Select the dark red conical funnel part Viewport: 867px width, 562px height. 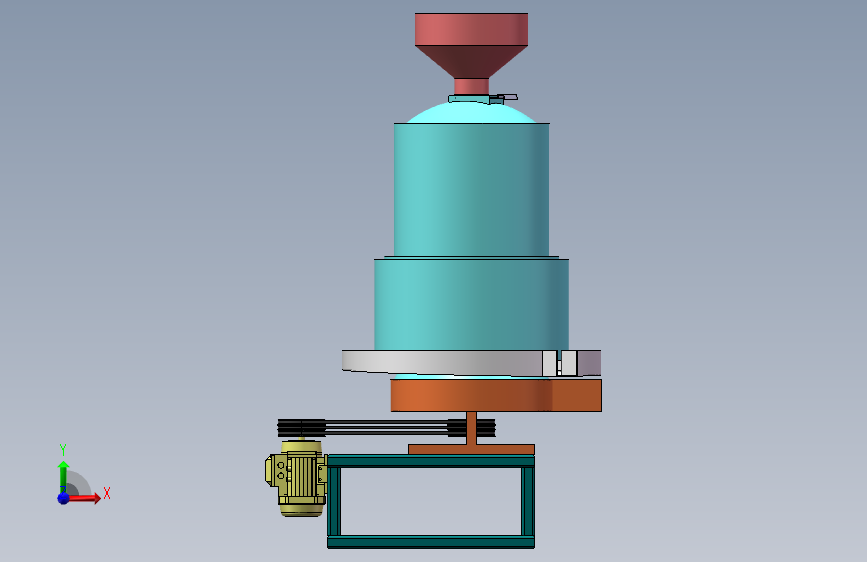pos(471,61)
